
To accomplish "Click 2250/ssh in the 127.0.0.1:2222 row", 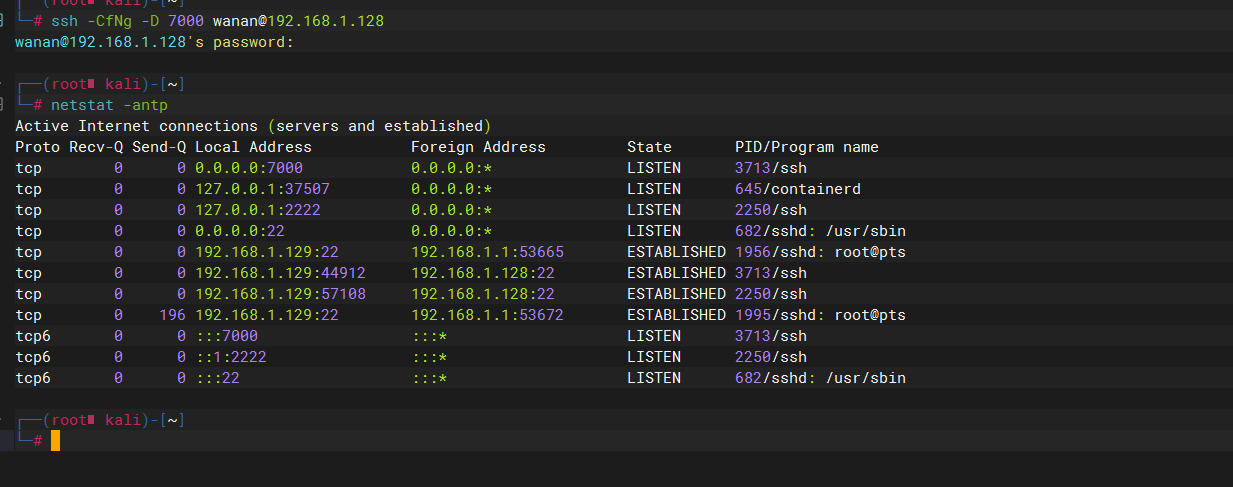I will pos(771,210).
